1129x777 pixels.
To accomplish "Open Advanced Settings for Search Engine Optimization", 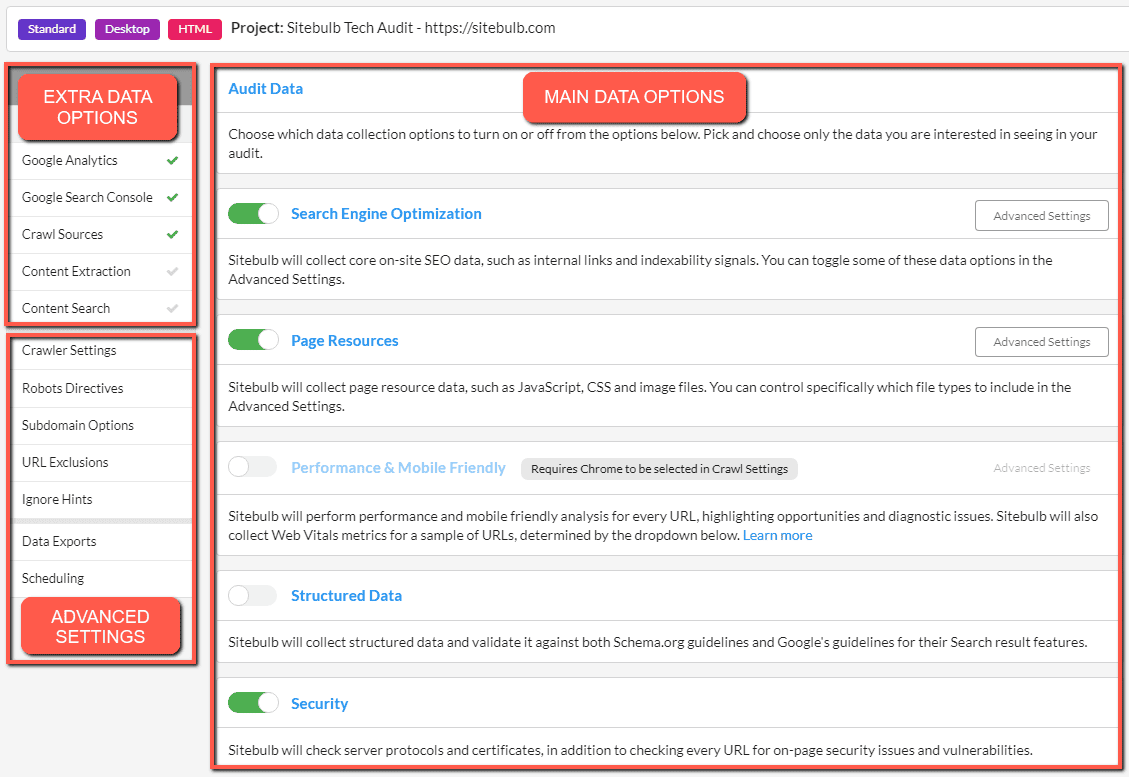I will point(1041,216).
